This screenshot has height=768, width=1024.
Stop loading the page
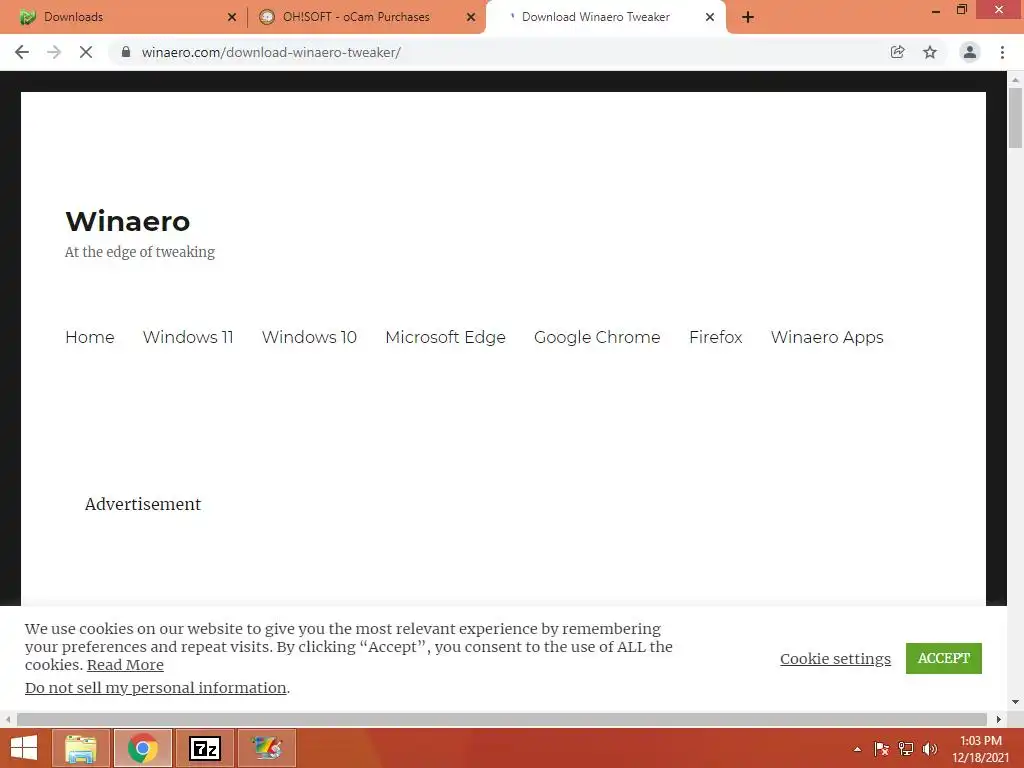coord(86,52)
